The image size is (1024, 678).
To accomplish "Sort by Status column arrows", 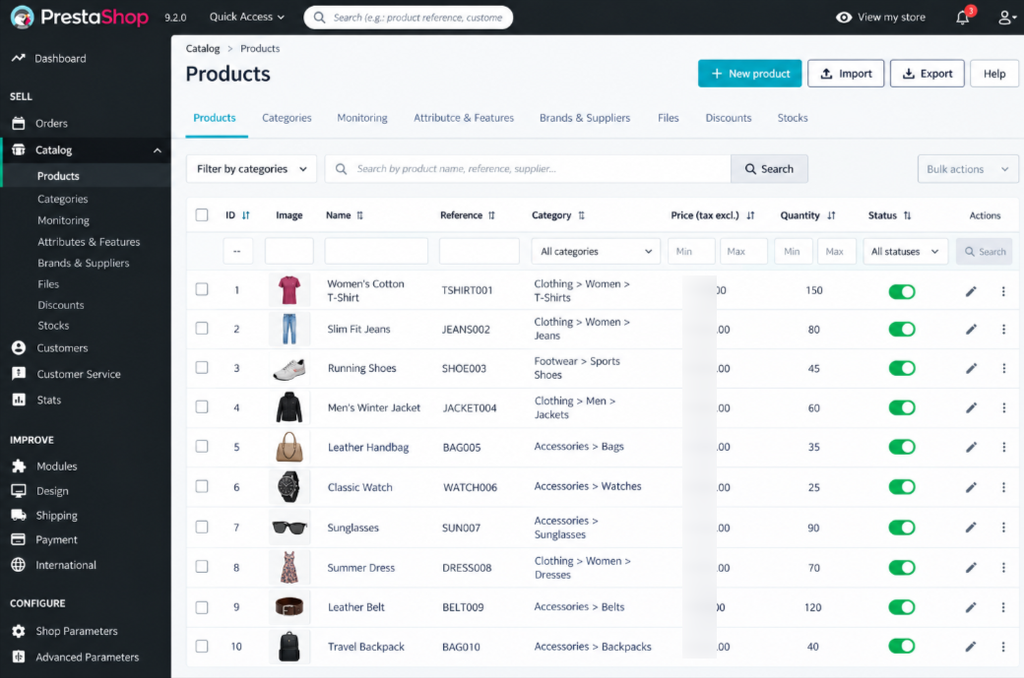I will pos(907,215).
